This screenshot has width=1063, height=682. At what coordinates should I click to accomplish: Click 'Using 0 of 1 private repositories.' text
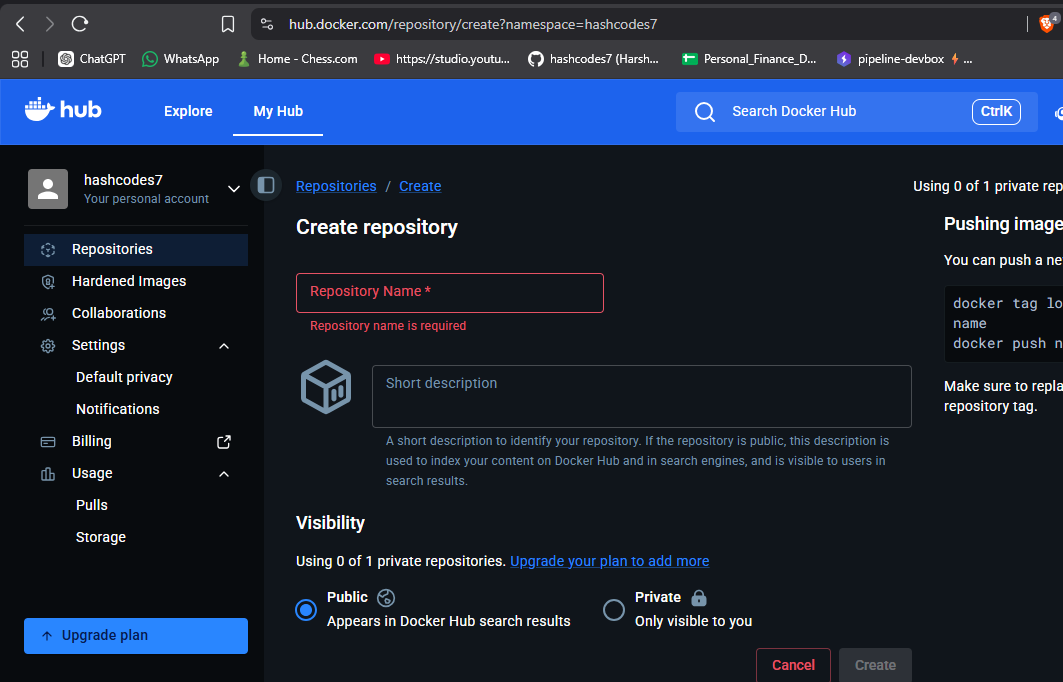401,561
